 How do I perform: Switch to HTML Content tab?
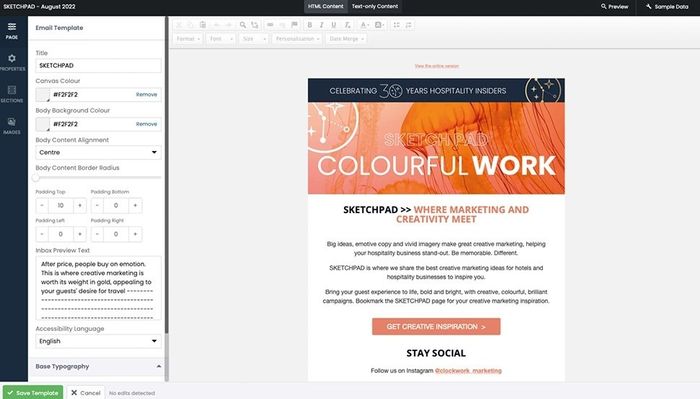tap(325, 6)
